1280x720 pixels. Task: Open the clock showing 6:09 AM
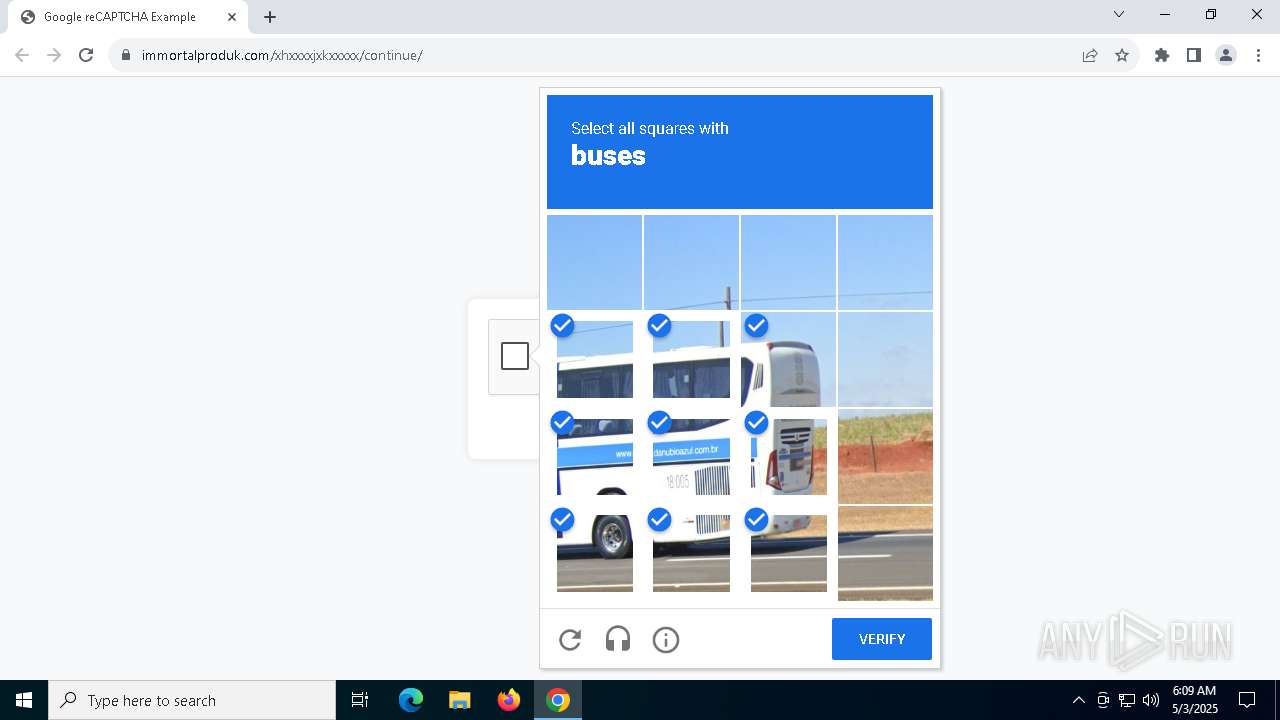click(1195, 700)
